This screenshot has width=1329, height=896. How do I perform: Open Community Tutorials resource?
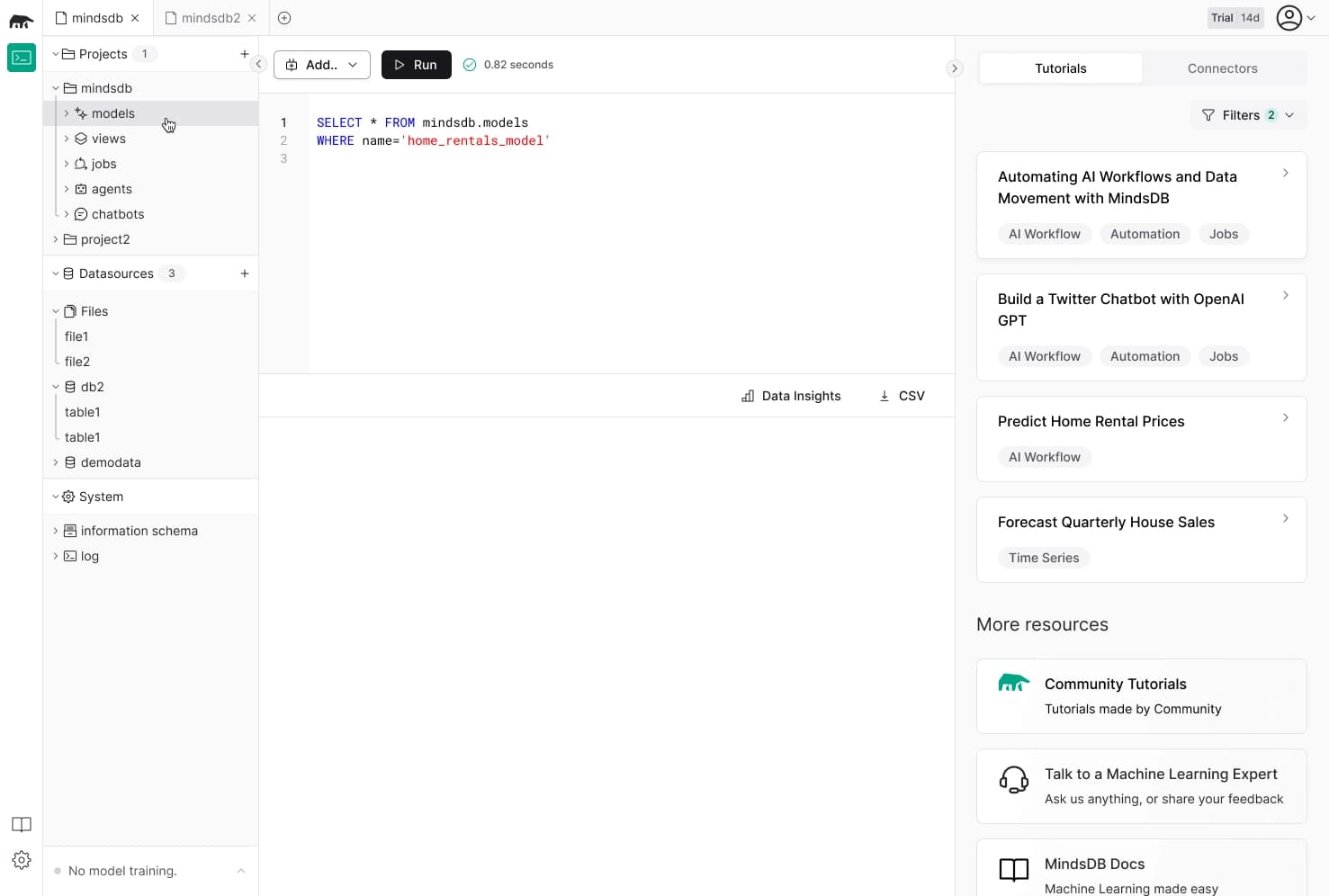coord(1141,696)
